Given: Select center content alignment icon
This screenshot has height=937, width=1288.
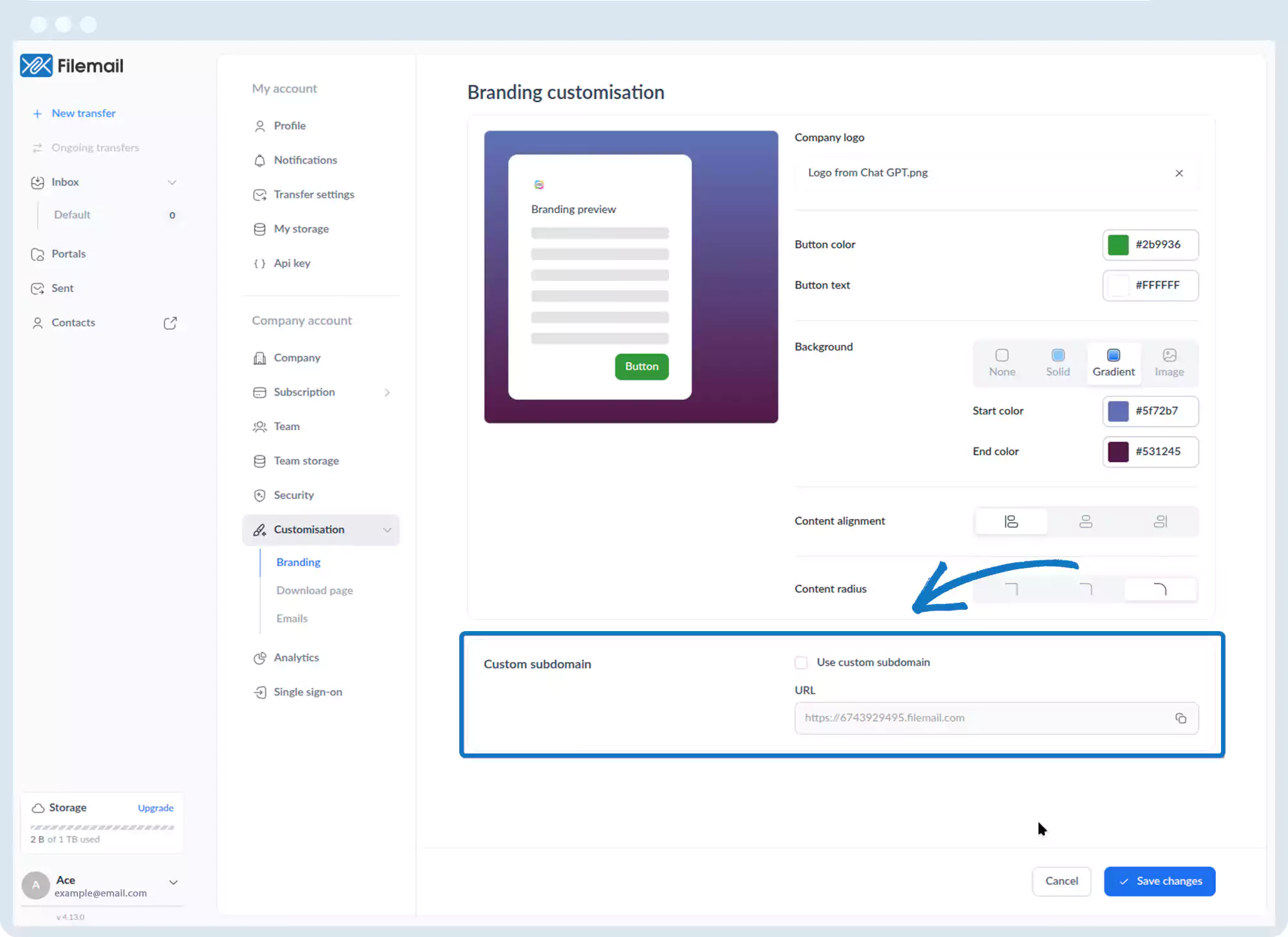Looking at the screenshot, I should 1086,522.
